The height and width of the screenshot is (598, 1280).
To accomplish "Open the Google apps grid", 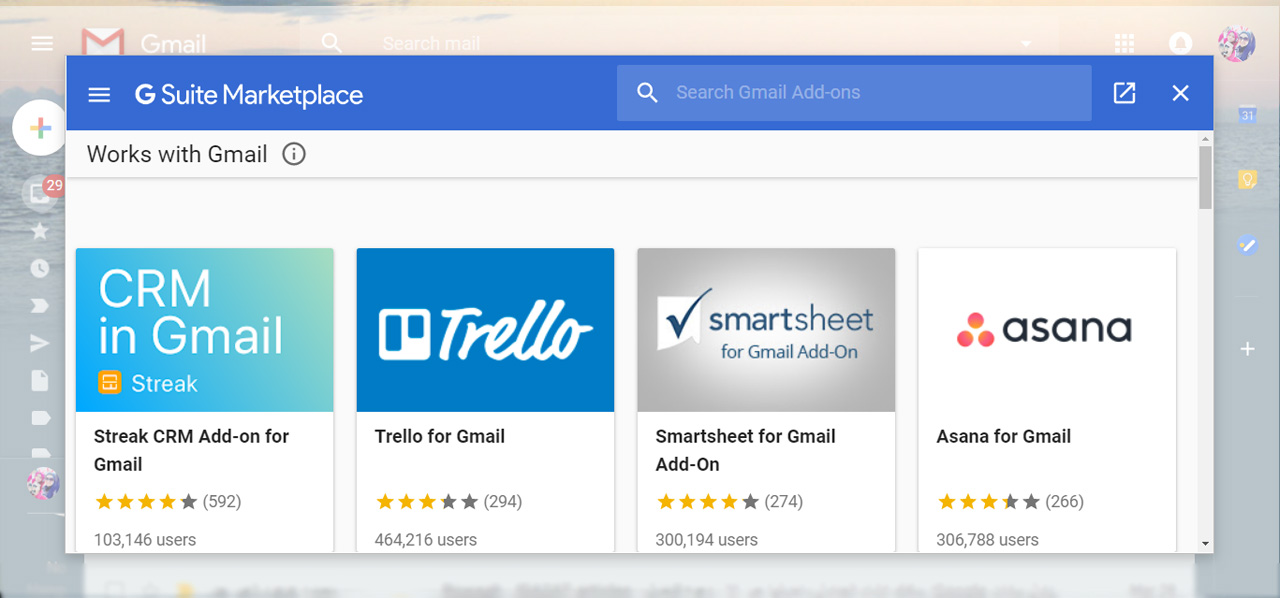I will coord(1125,43).
